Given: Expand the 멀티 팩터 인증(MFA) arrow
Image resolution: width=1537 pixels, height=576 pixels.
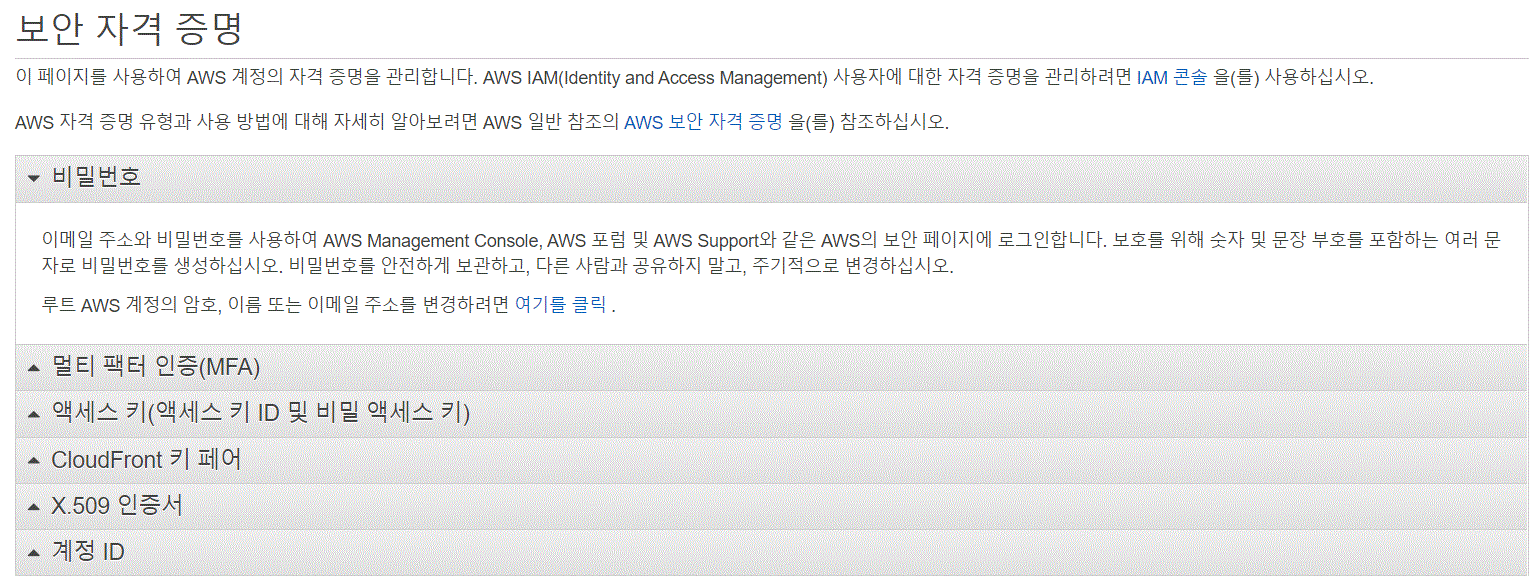Looking at the screenshot, I should [34, 368].
